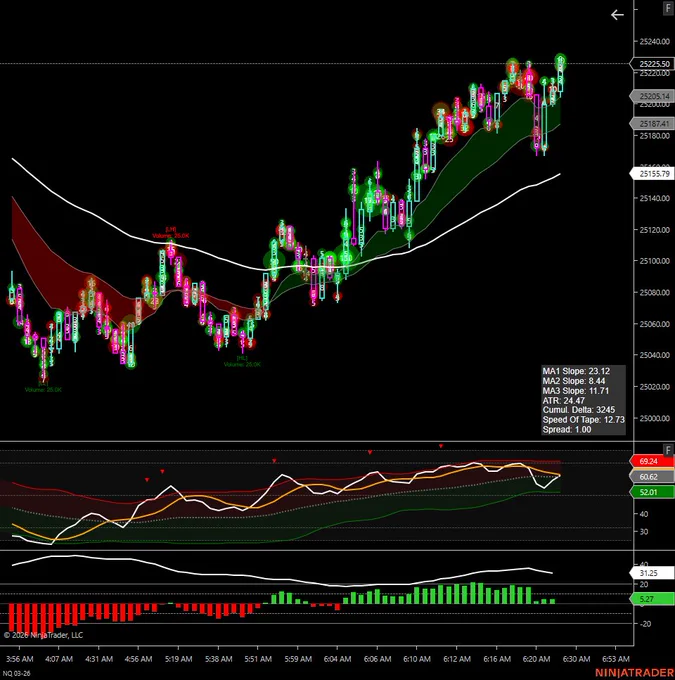The image size is (675, 680).
Task: Click the MA2 Slope: 8.44 line
Action: (573, 381)
